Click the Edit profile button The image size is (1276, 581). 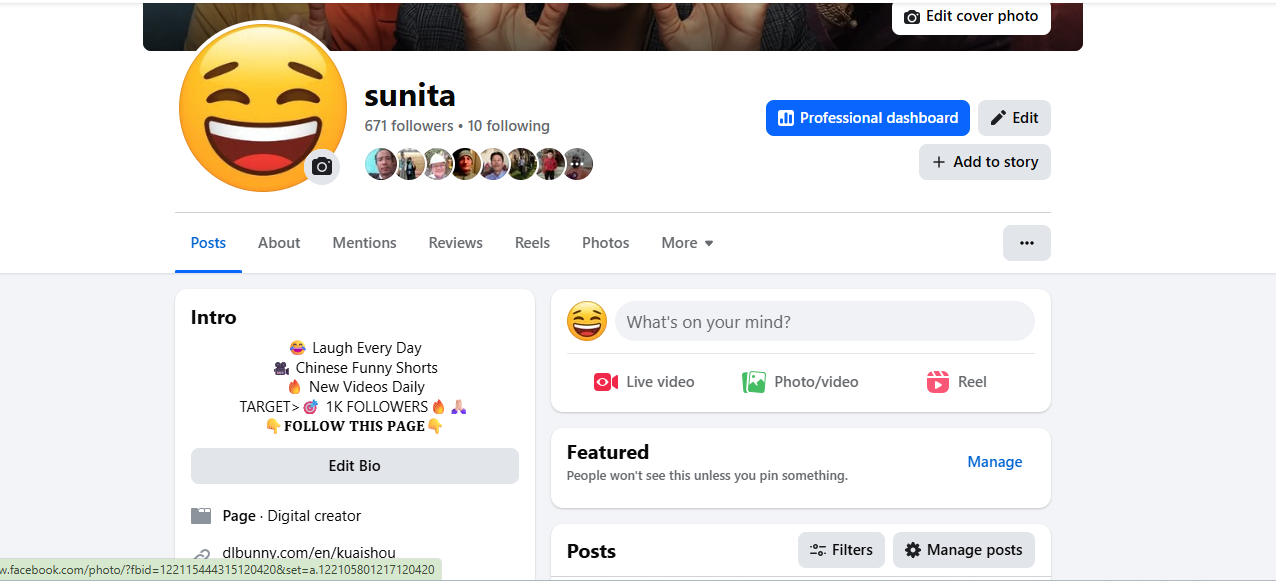point(1014,118)
